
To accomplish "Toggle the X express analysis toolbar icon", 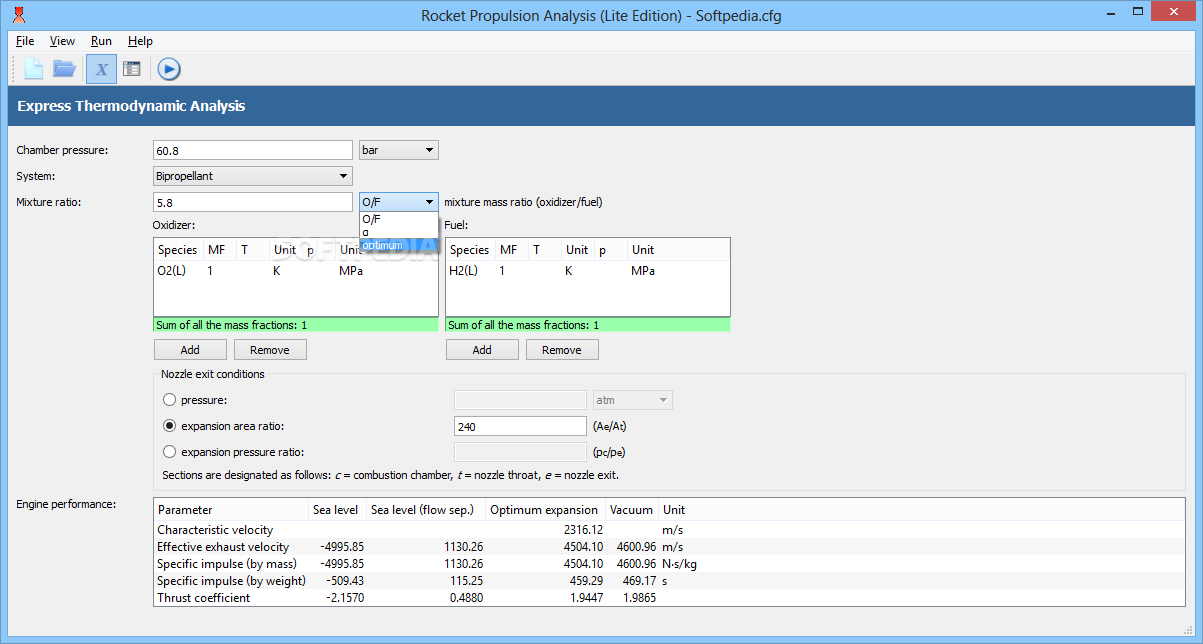I will click(x=101, y=69).
